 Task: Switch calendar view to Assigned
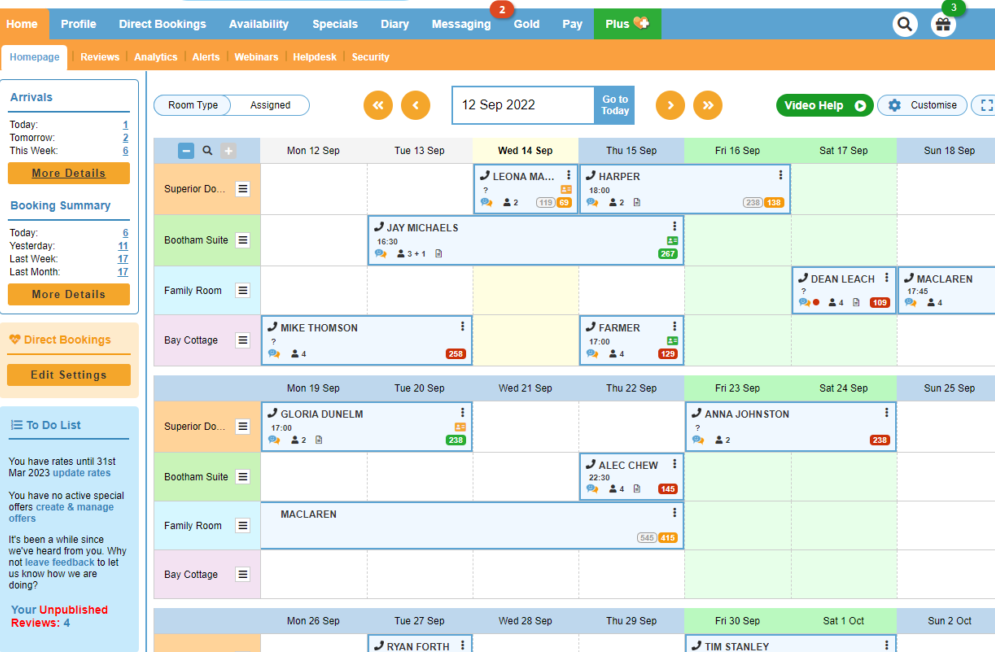pyautogui.click(x=270, y=105)
